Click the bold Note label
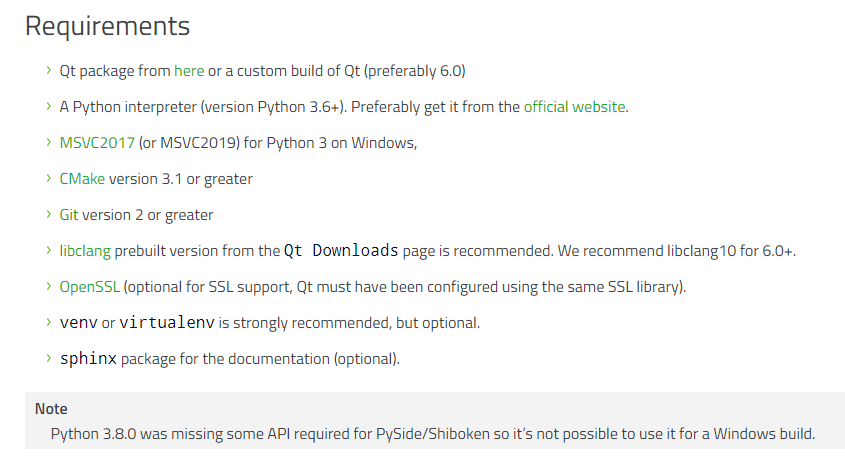This screenshot has height=468, width=845. (x=51, y=409)
